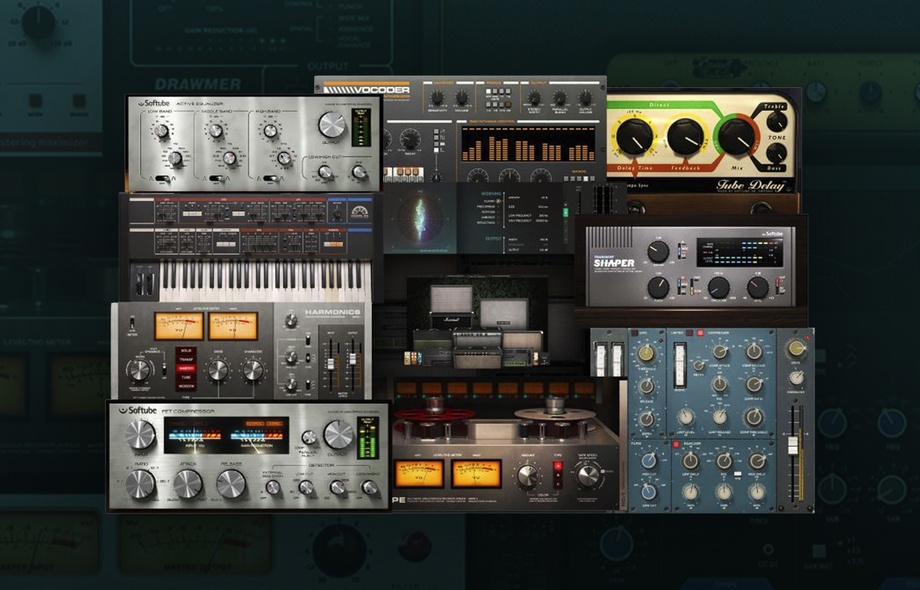Open the Tape Speed selector on the tape machine

588,475
